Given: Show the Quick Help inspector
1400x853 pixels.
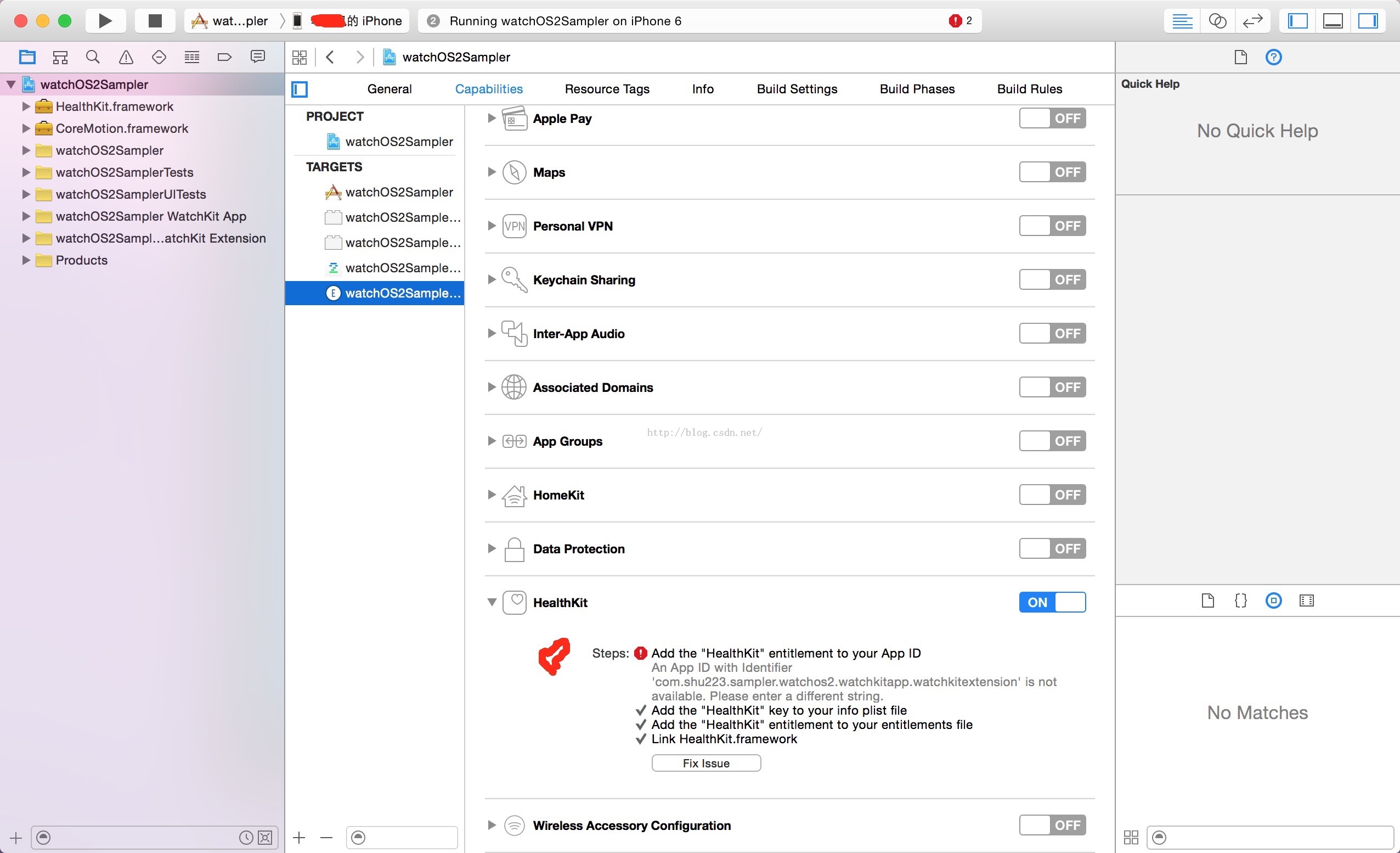Looking at the screenshot, I should coord(1274,57).
